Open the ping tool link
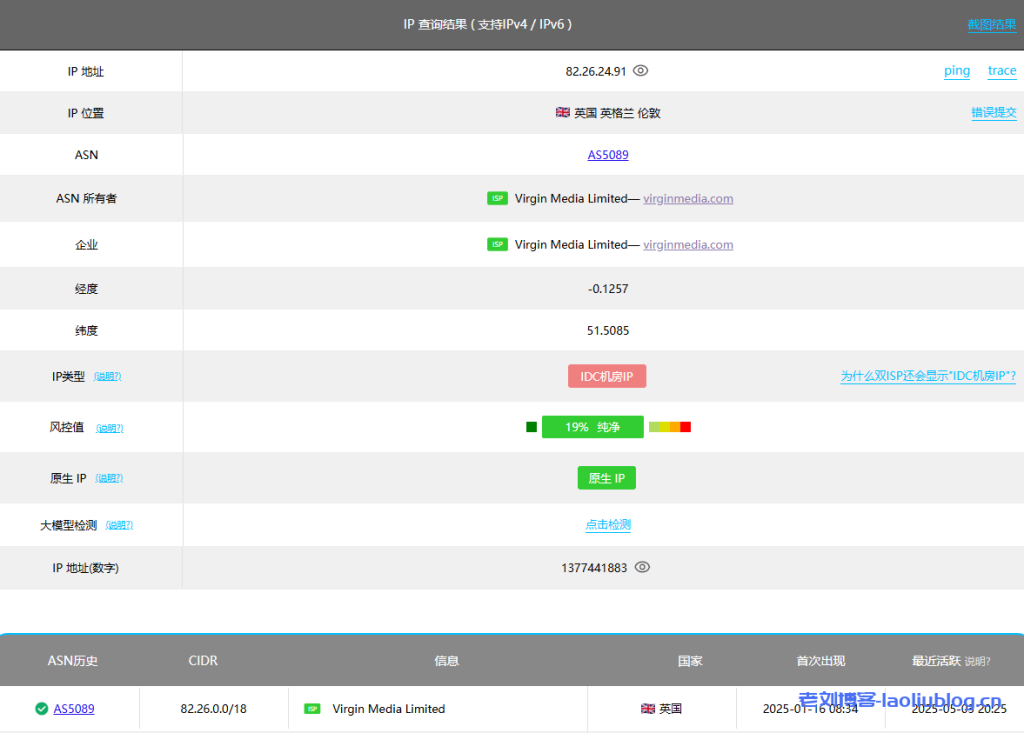This screenshot has height=733, width=1024. click(x=956, y=71)
